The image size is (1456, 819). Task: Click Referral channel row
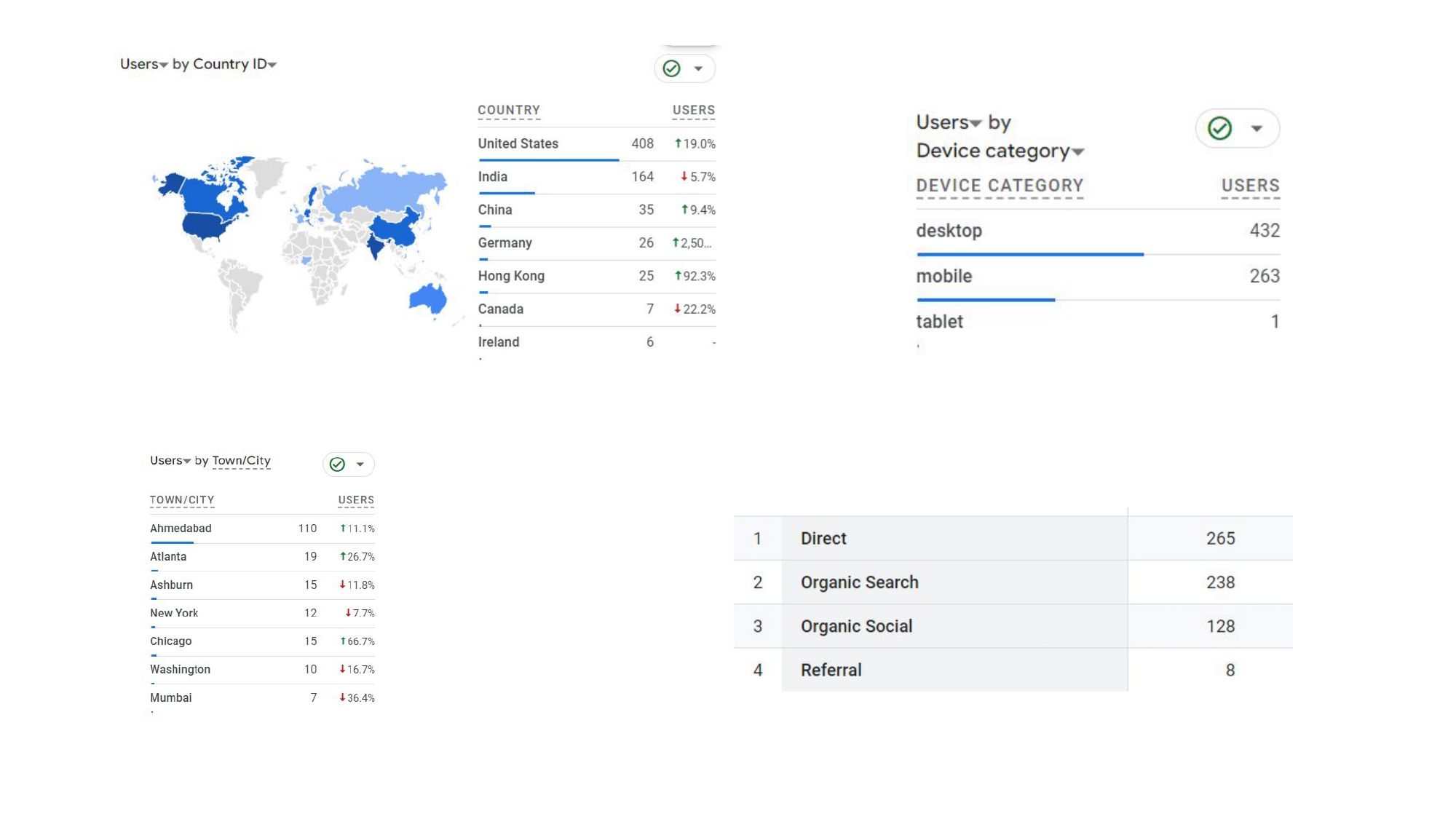1013,670
